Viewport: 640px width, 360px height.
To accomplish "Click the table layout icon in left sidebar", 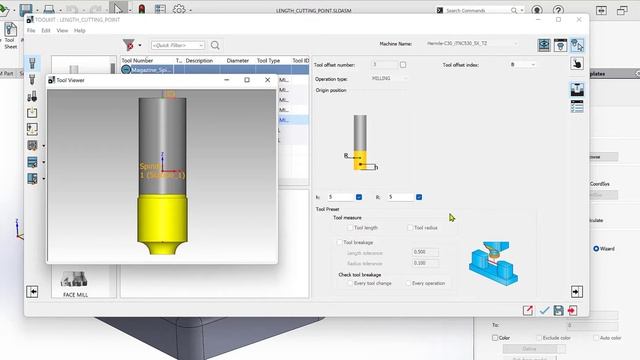I will (x=32, y=178).
